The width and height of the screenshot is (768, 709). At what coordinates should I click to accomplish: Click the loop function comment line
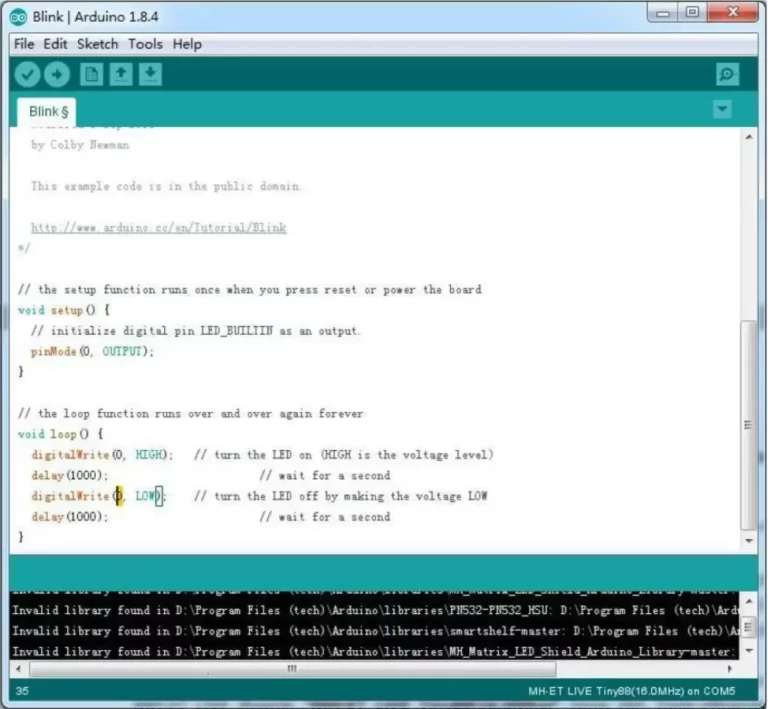[191, 414]
